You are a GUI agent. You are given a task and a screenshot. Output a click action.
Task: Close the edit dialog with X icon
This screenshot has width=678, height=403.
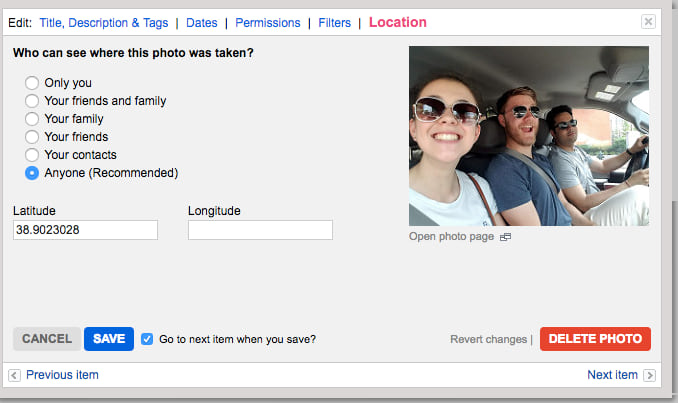(648, 22)
